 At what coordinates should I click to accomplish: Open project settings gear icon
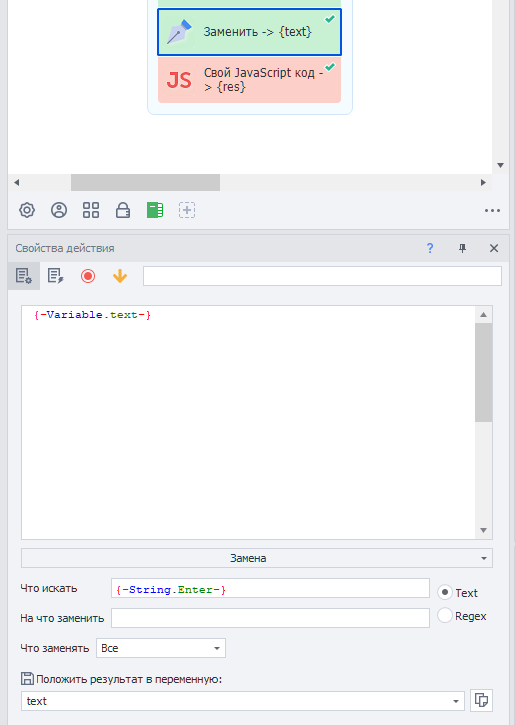(27, 210)
